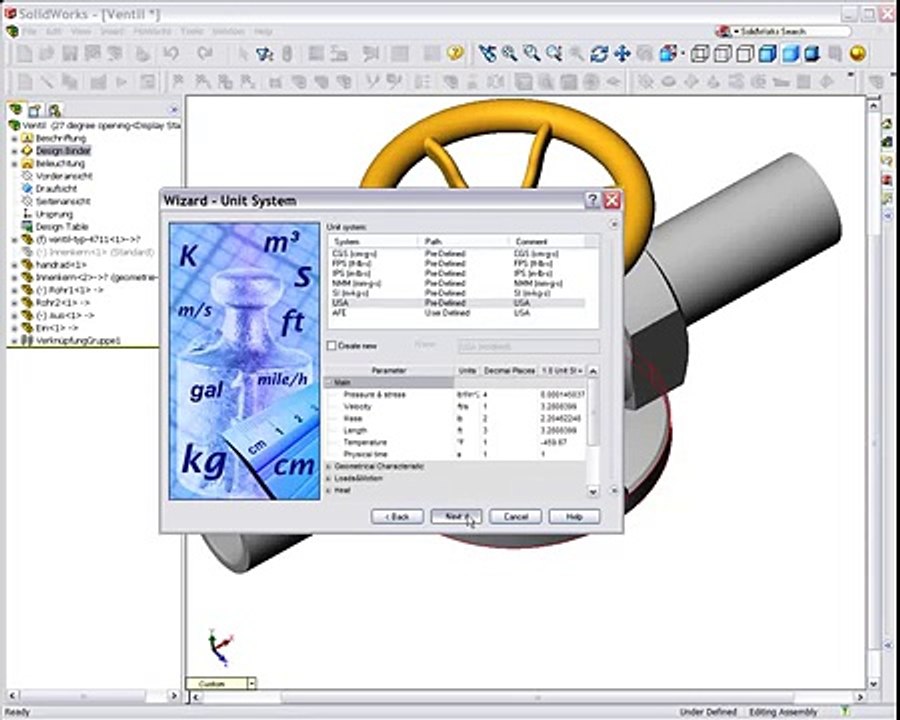This screenshot has height=720, width=900.
Task: Click the Decimal Places column header
Action: click(509, 371)
